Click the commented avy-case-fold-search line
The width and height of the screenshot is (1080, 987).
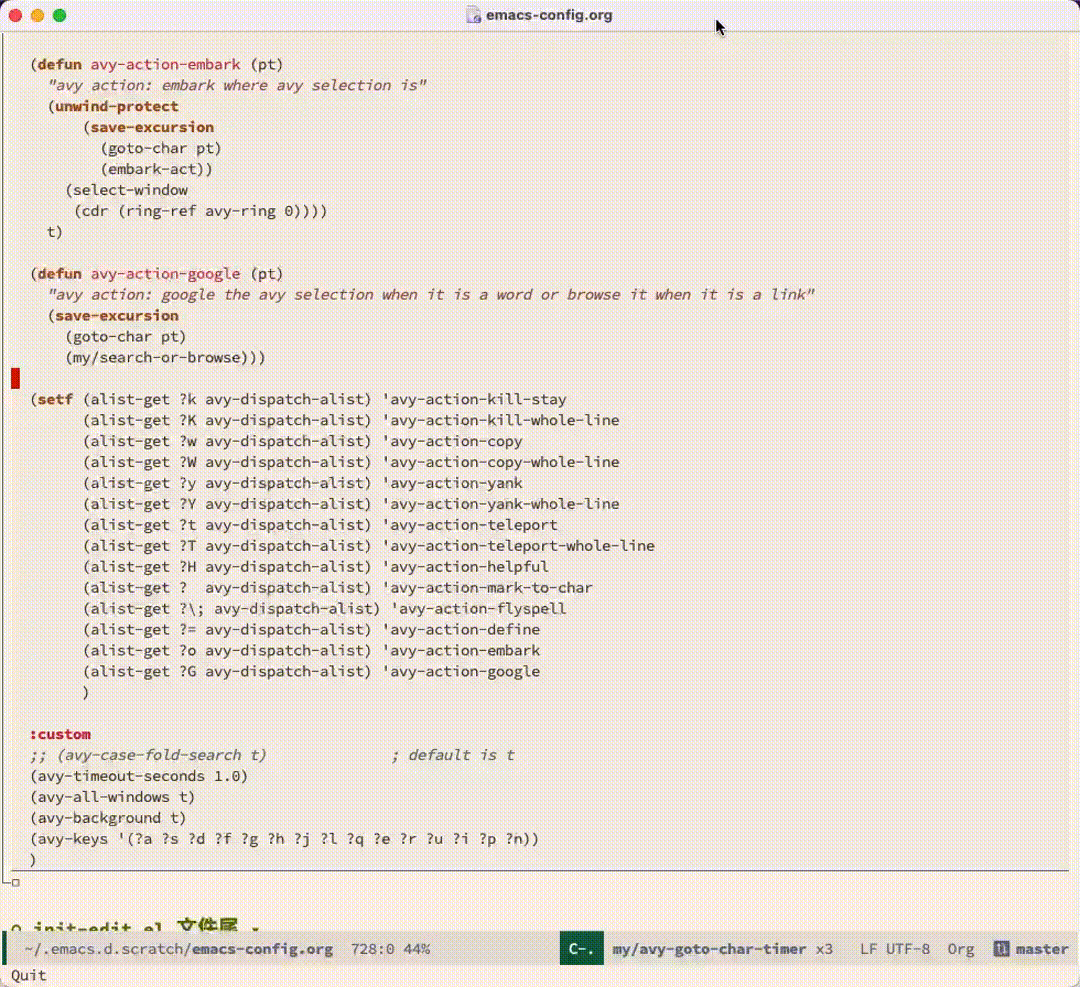[x=148, y=756]
